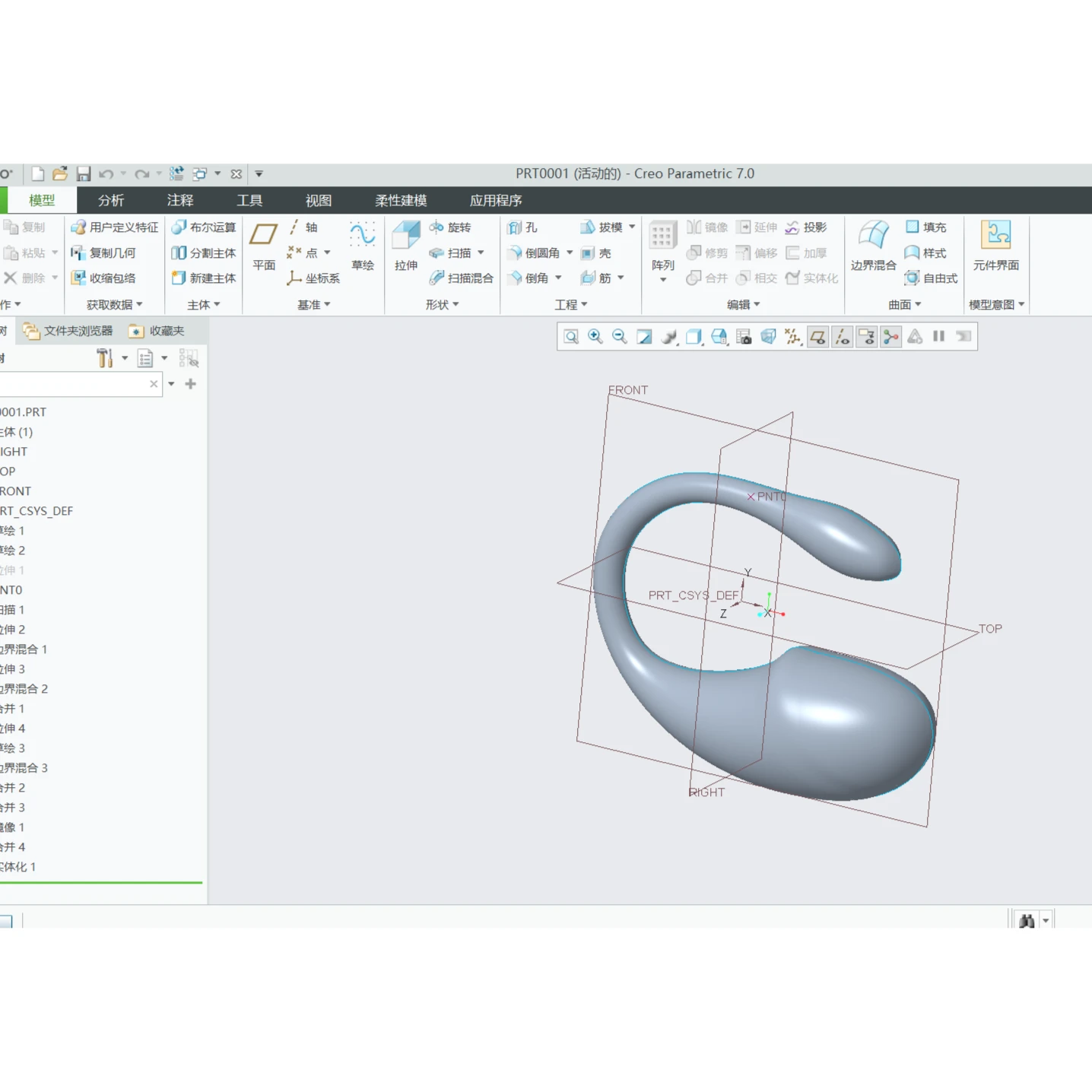The width and height of the screenshot is (1092, 1092).
Task: Select the Shell (壳) tool
Action: coord(596,253)
